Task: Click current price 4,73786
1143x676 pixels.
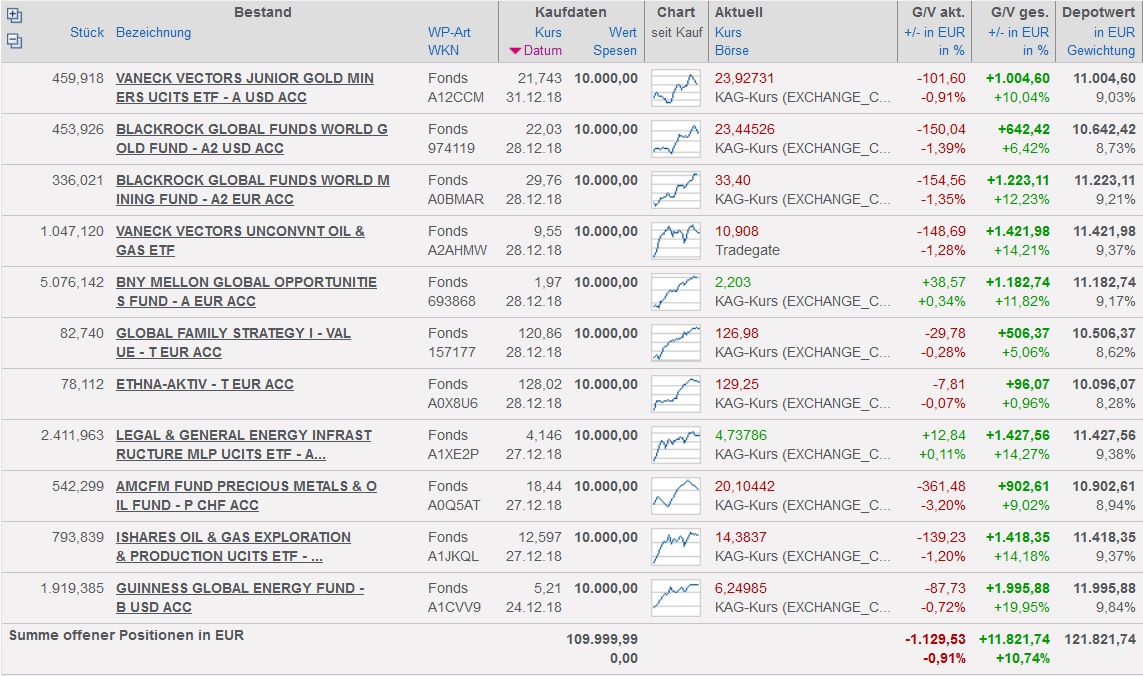Action: pyautogui.click(x=741, y=435)
